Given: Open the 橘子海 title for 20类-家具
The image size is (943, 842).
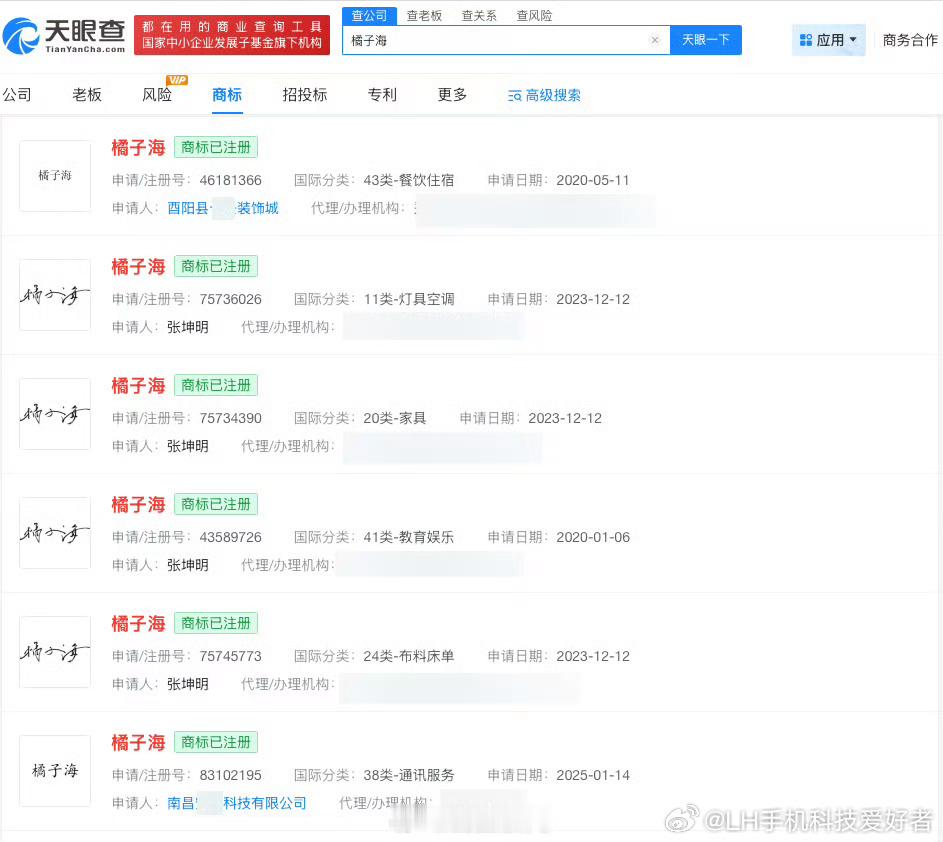Looking at the screenshot, I should (x=138, y=386).
